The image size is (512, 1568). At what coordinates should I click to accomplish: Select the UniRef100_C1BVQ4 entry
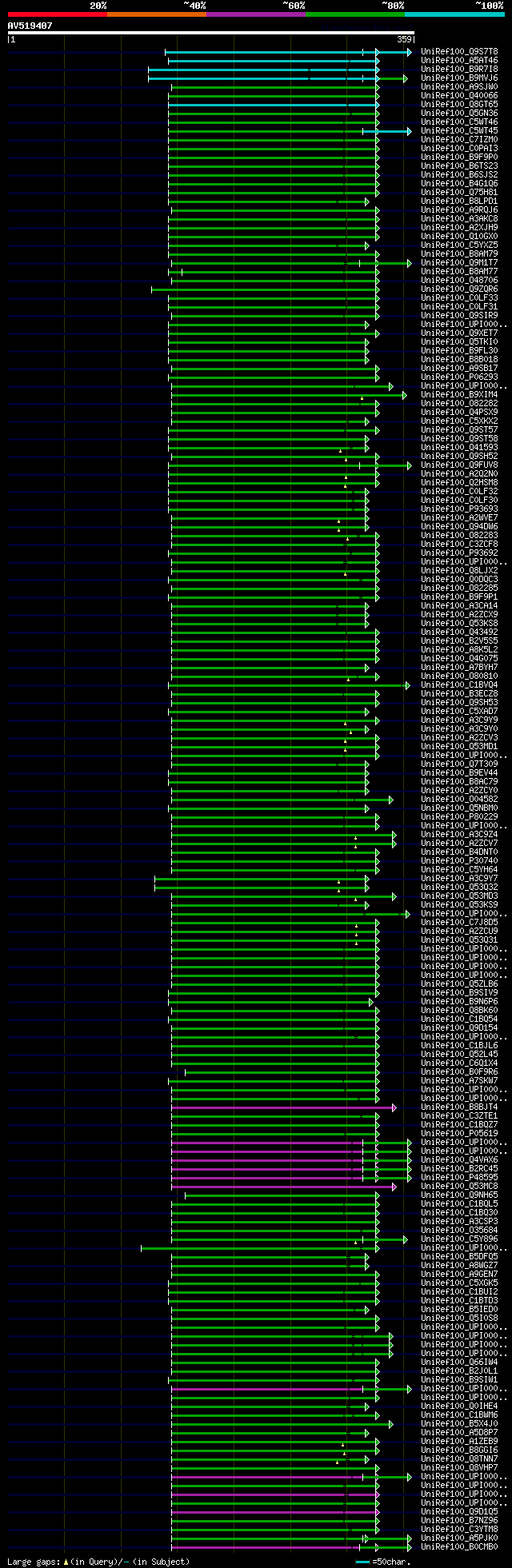click(459, 685)
